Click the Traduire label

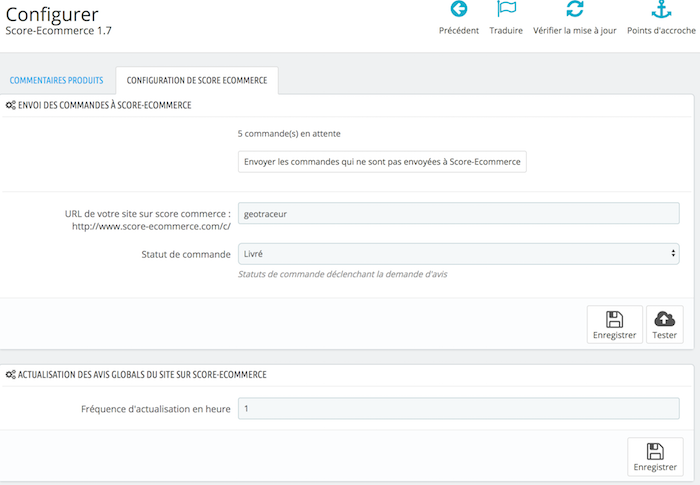click(506, 30)
